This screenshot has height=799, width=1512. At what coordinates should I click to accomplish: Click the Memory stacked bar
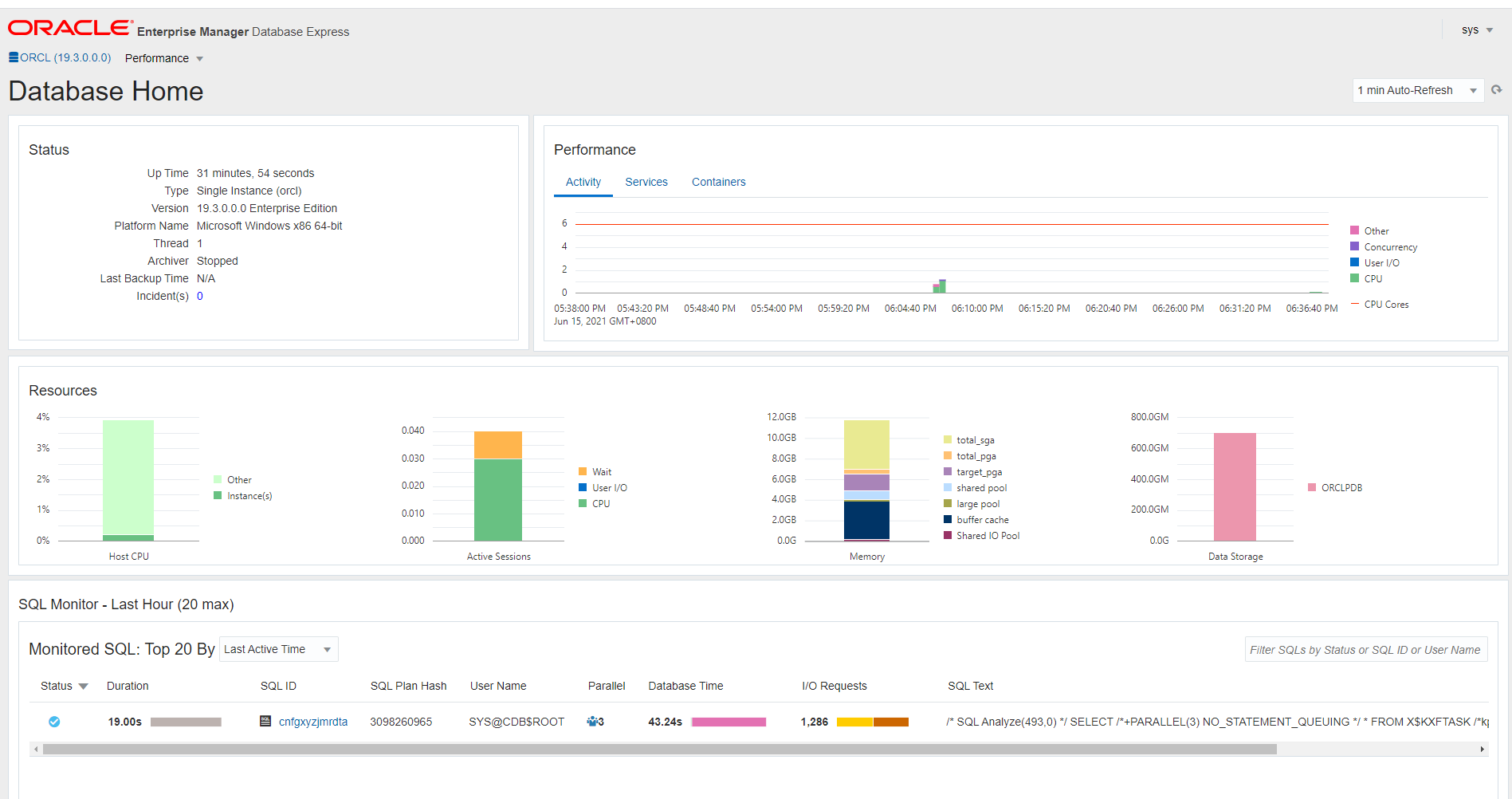coord(866,480)
